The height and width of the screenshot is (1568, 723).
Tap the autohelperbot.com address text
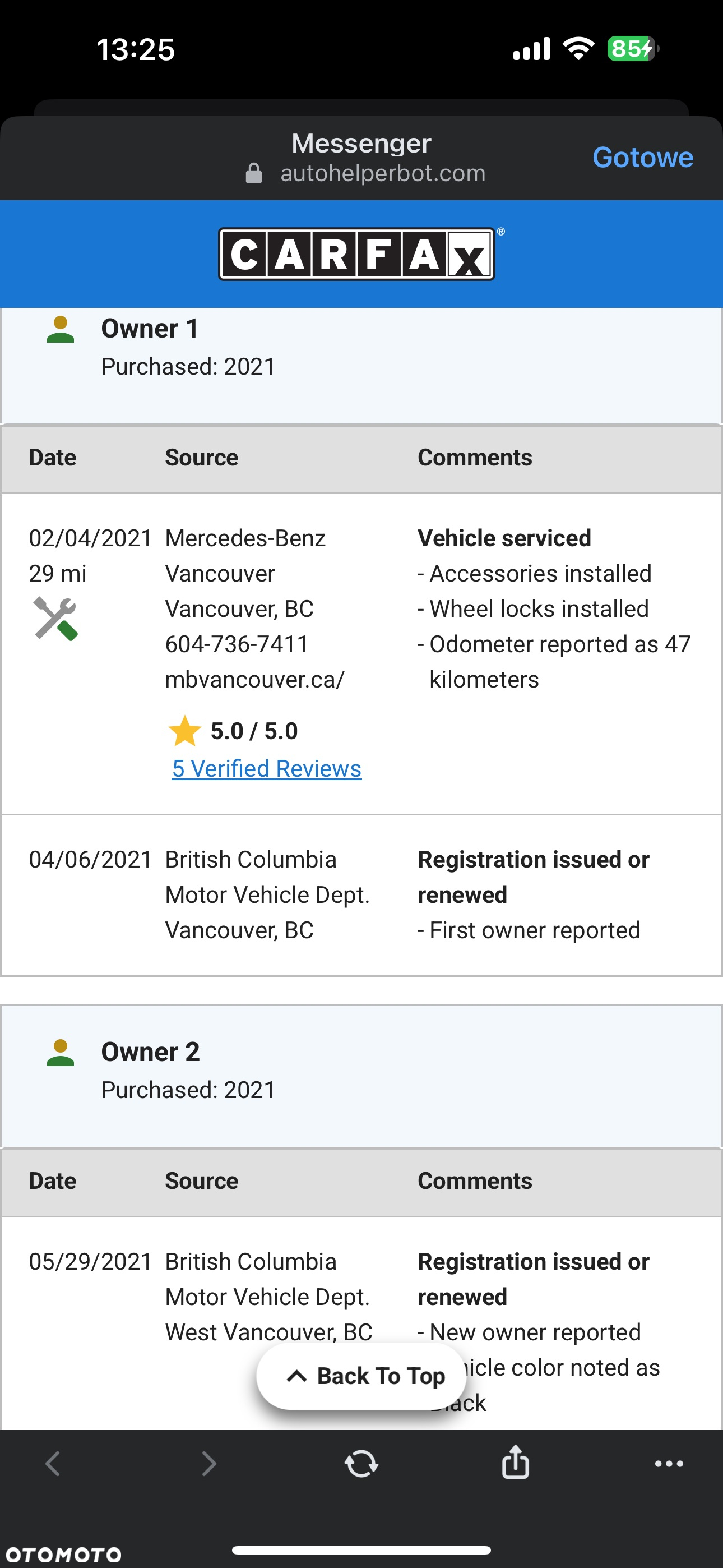click(x=383, y=173)
